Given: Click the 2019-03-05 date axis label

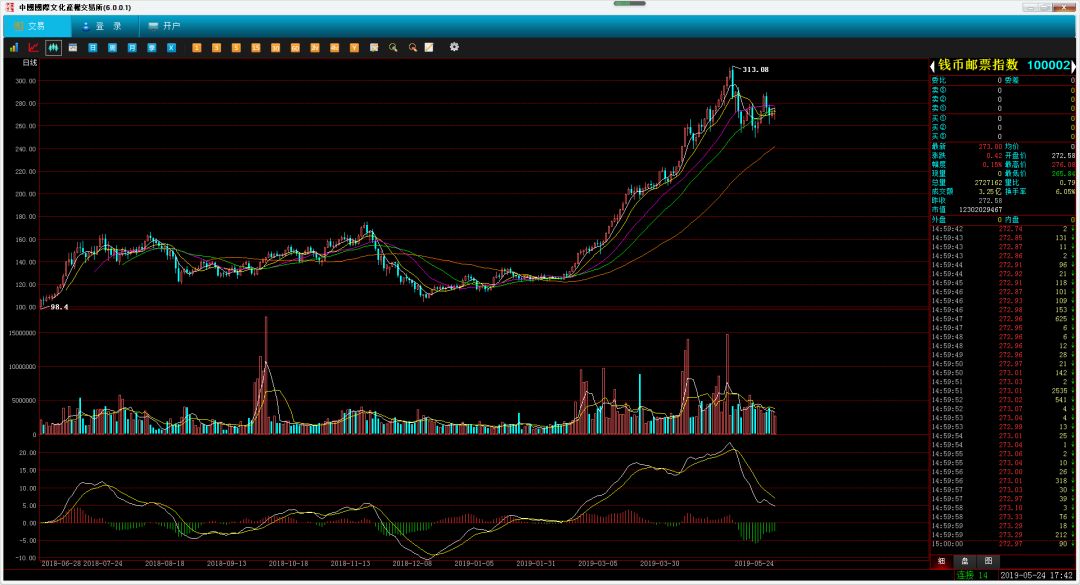Looking at the screenshot, I should click(x=597, y=564).
